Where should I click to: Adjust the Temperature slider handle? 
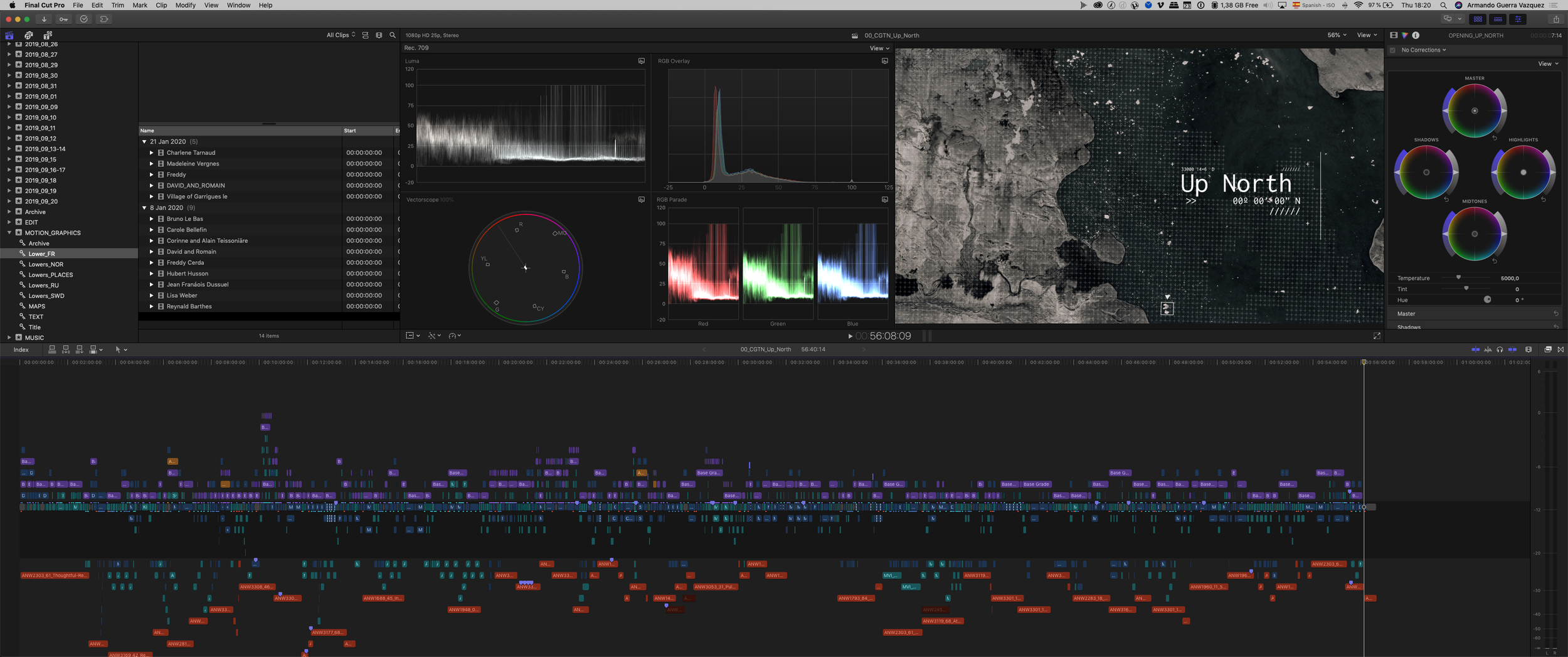[x=1458, y=277]
